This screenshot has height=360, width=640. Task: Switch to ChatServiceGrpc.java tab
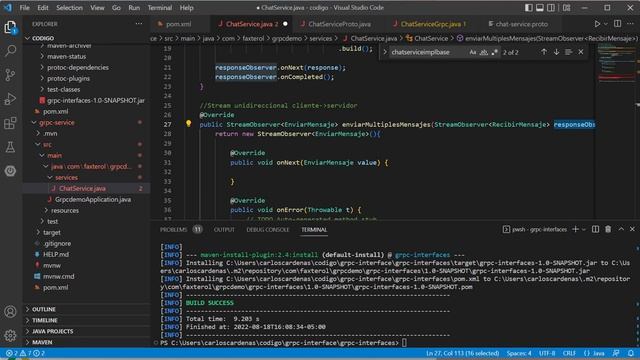[433, 24]
